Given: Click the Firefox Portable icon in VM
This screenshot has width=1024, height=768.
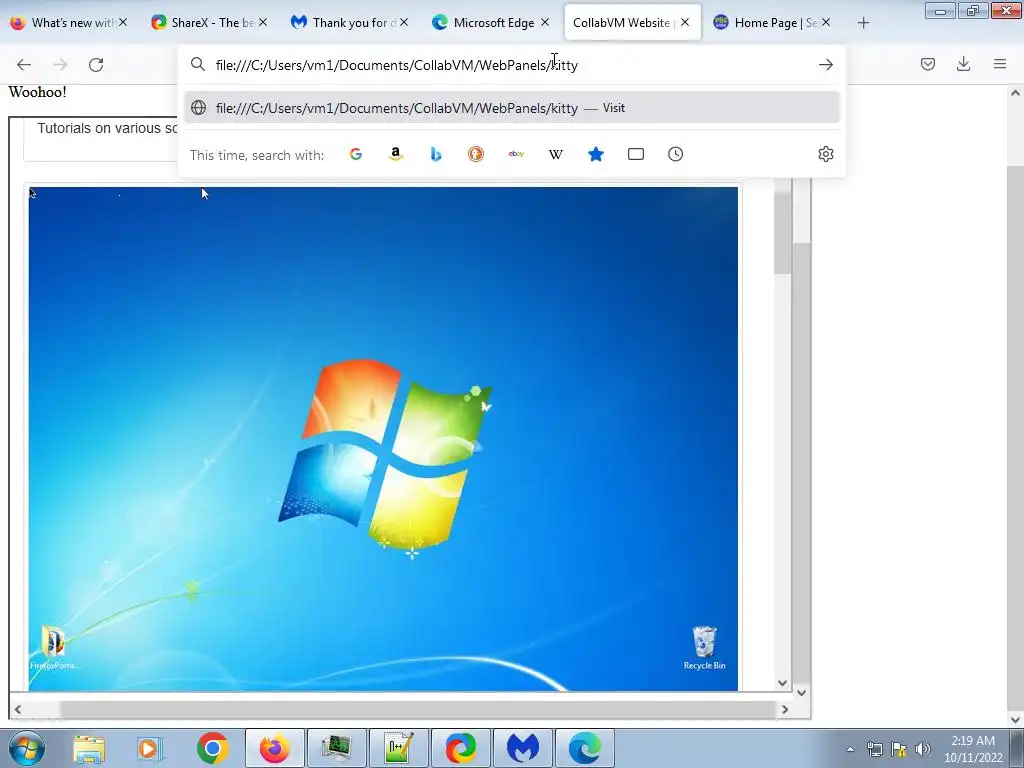Looking at the screenshot, I should [x=54, y=647].
